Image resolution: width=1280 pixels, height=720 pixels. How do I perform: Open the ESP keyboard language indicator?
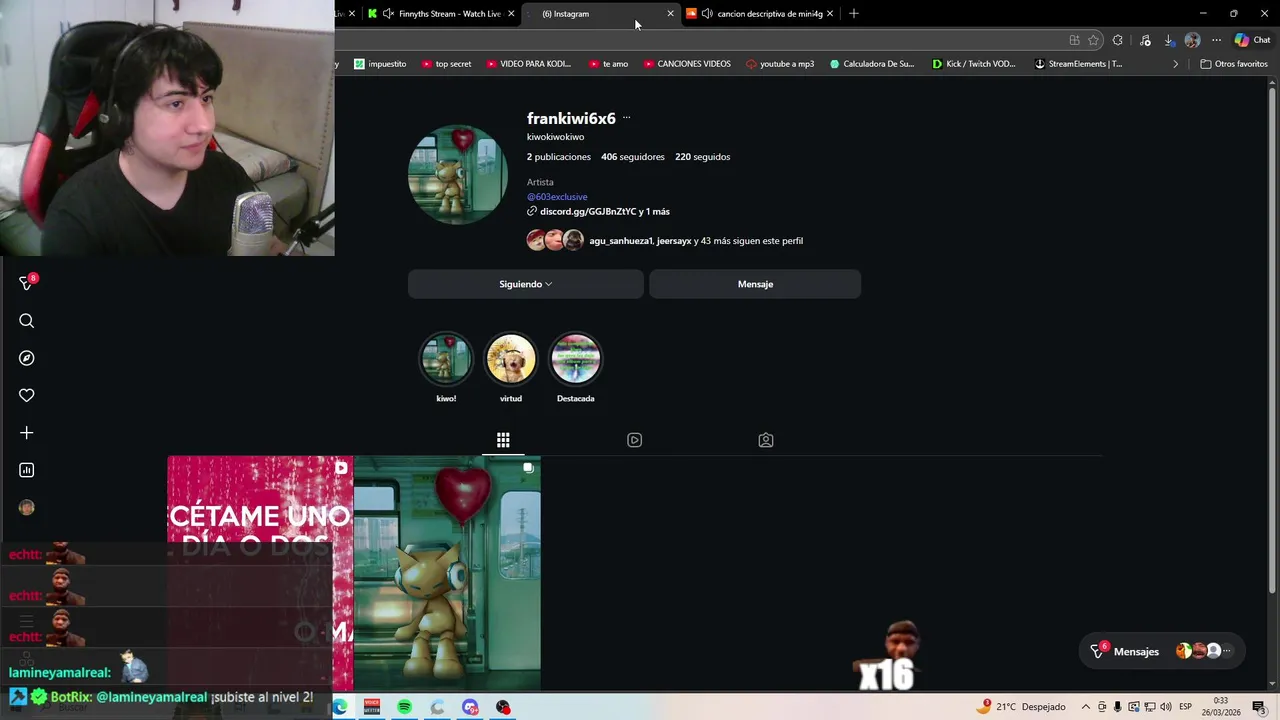pos(1185,707)
